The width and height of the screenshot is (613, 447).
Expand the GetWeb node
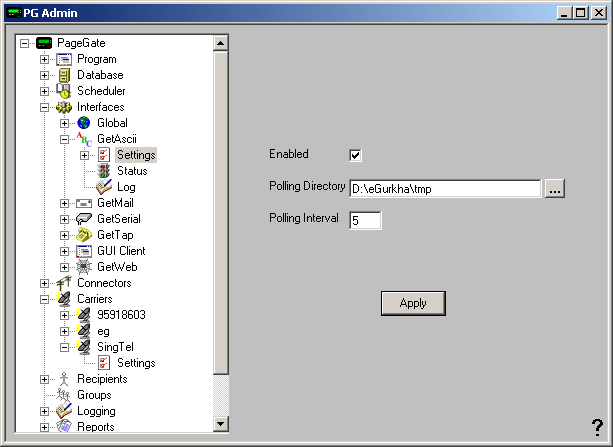(x=64, y=267)
